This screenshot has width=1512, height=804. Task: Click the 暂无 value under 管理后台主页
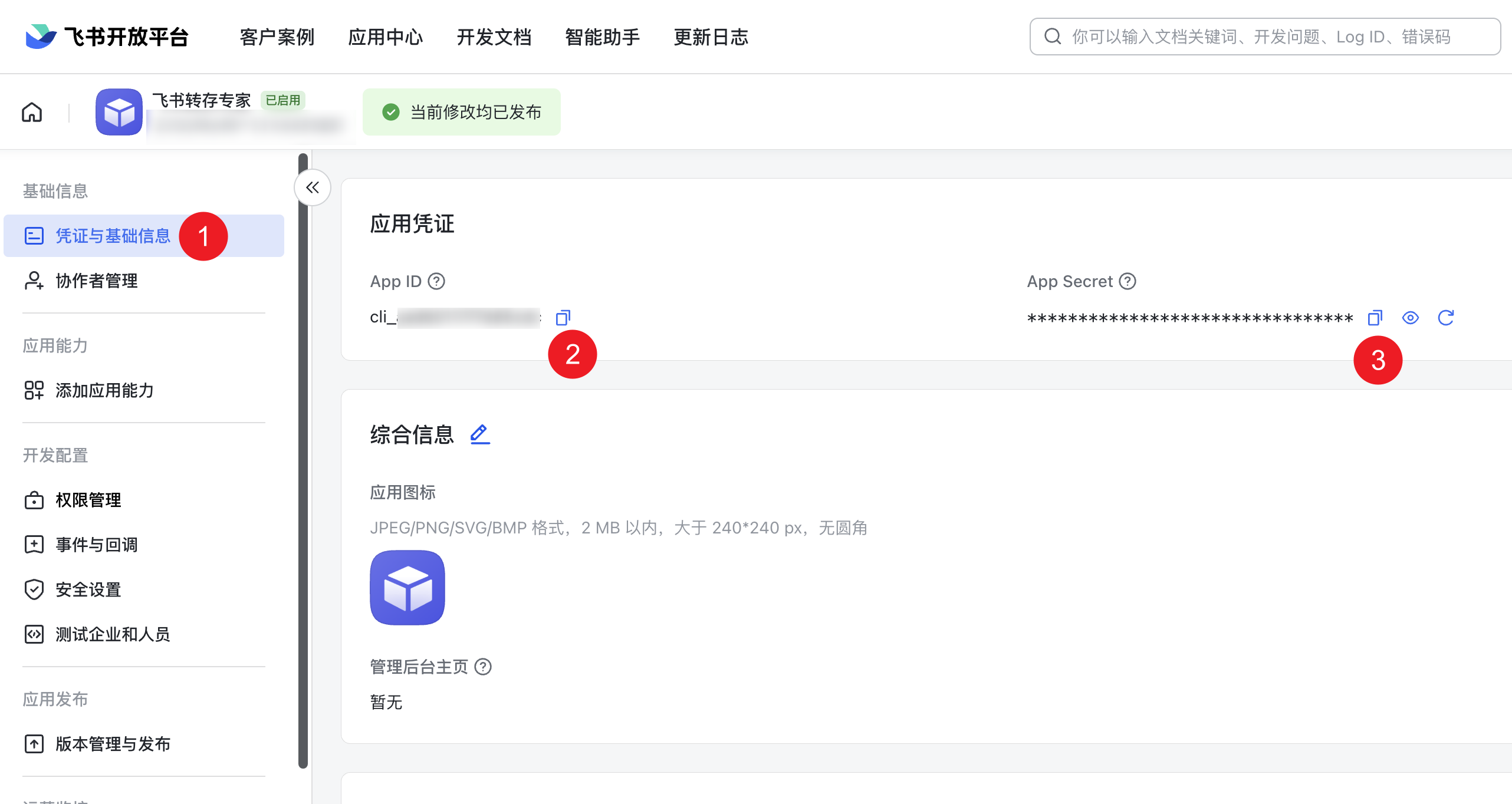(x=386, y=702)
